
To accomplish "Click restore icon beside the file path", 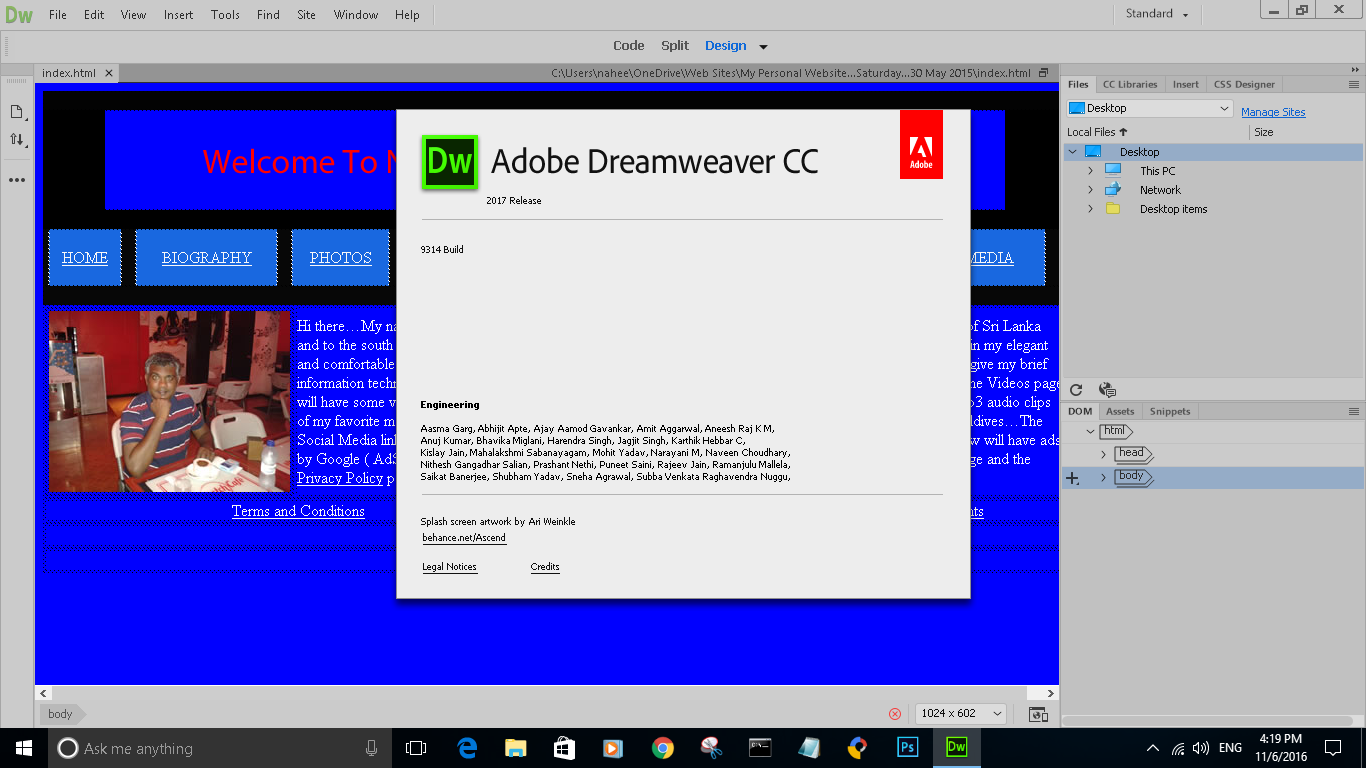I will [x=1044, y=73].
